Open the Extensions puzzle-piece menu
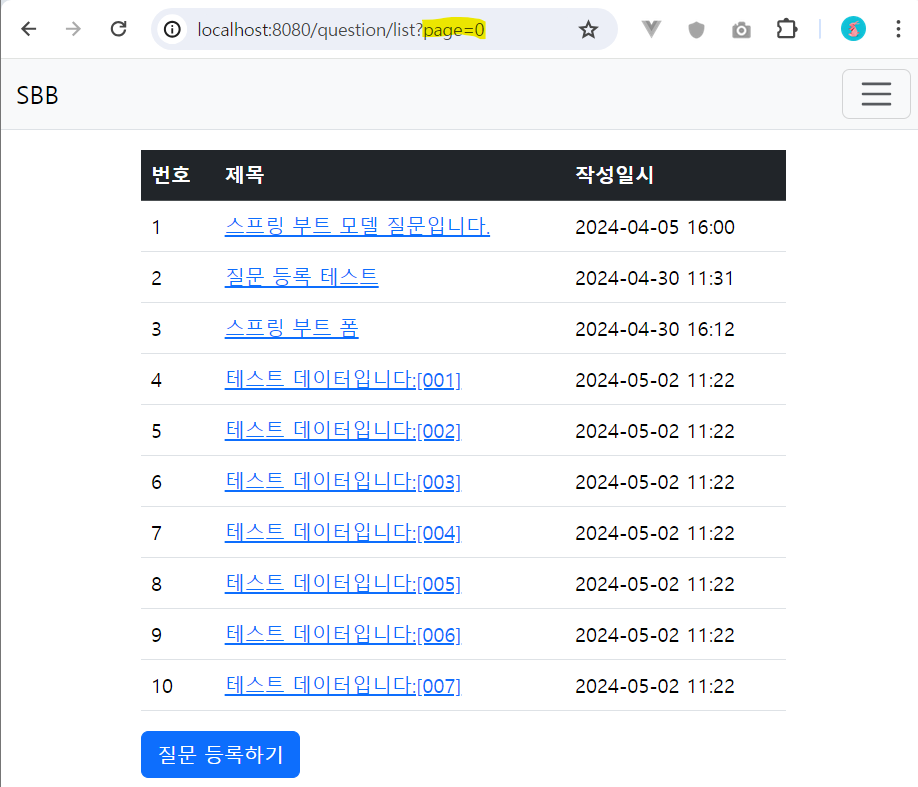The width and height of the screenshot is (918, 787). (x=786, y=29)
